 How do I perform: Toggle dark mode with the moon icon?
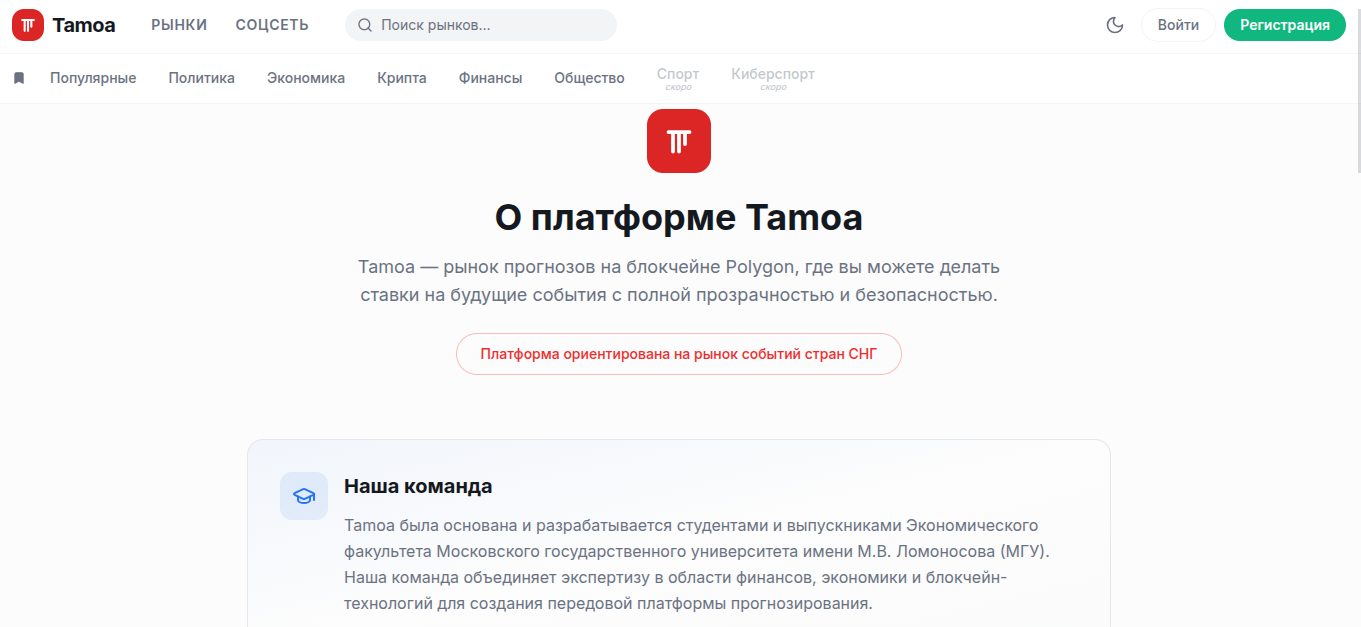(x=1114, y=25)
